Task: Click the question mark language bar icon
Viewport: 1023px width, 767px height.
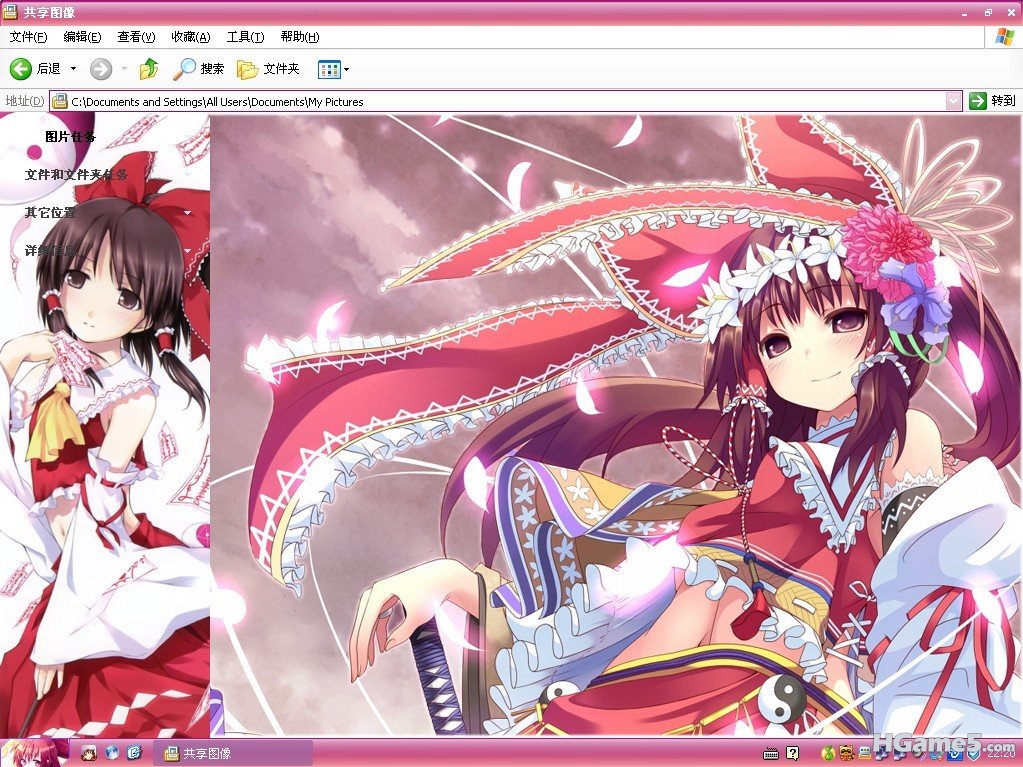Action: [793, 754]
